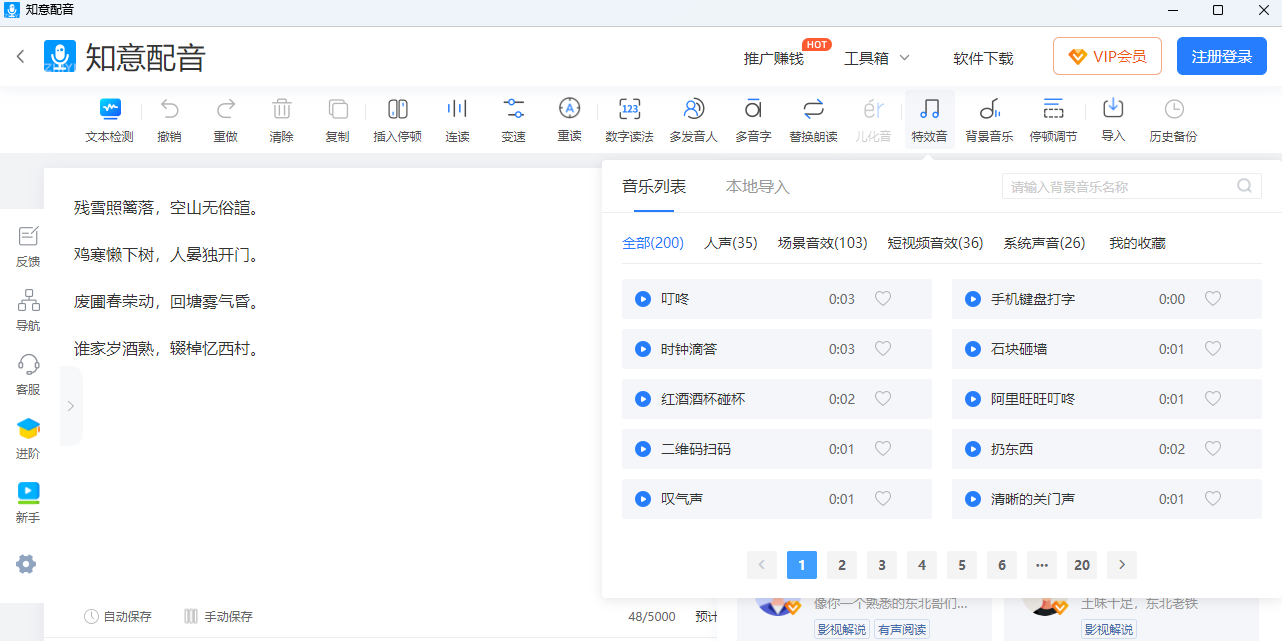Click the background music name search field
The image size is (1282, 641).
[1120, 187]
